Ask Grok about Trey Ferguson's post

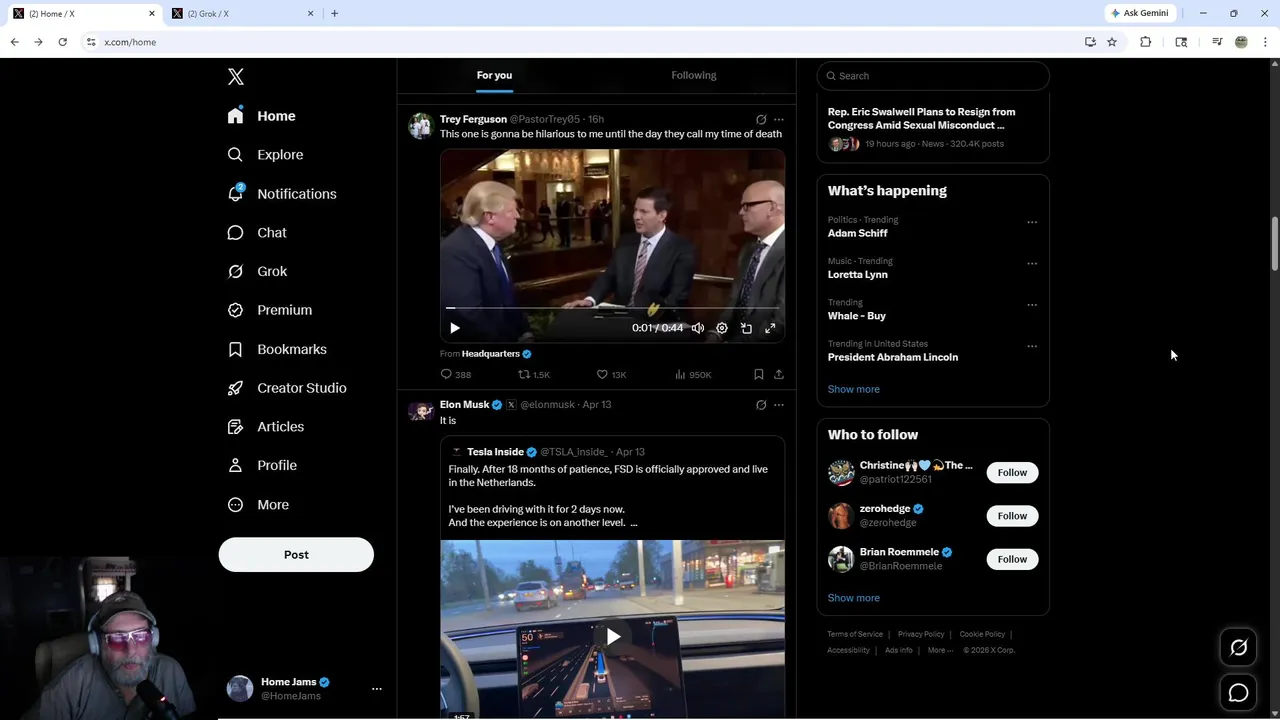[x=761, y=120]
